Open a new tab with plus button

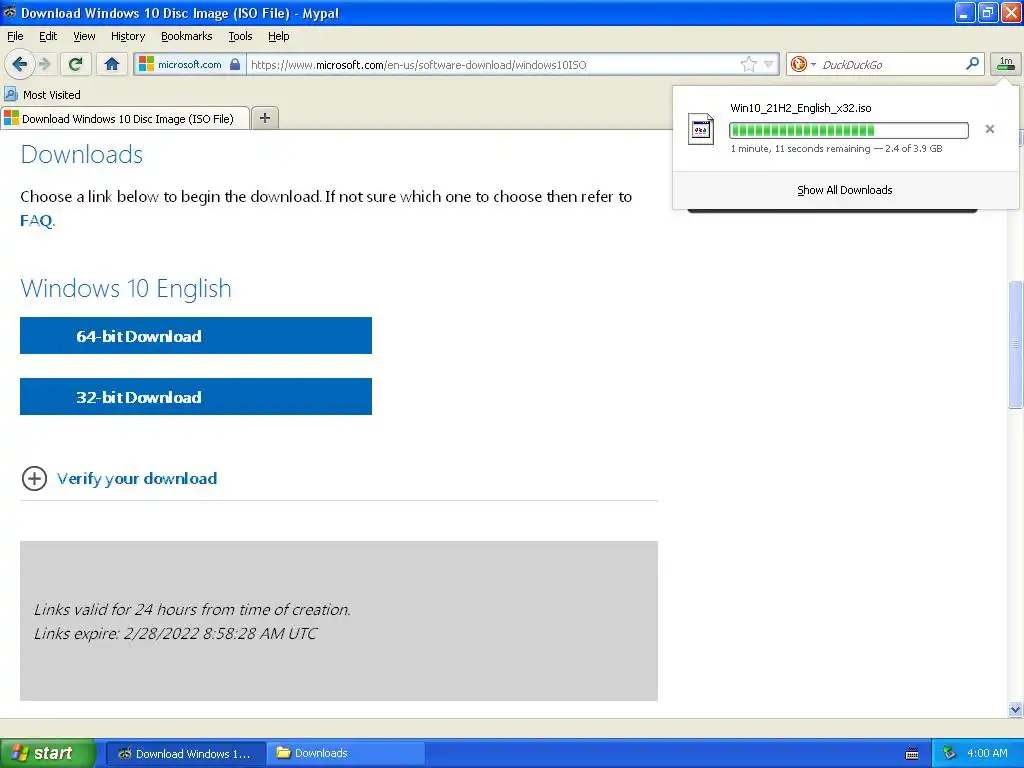pos(264,118)
